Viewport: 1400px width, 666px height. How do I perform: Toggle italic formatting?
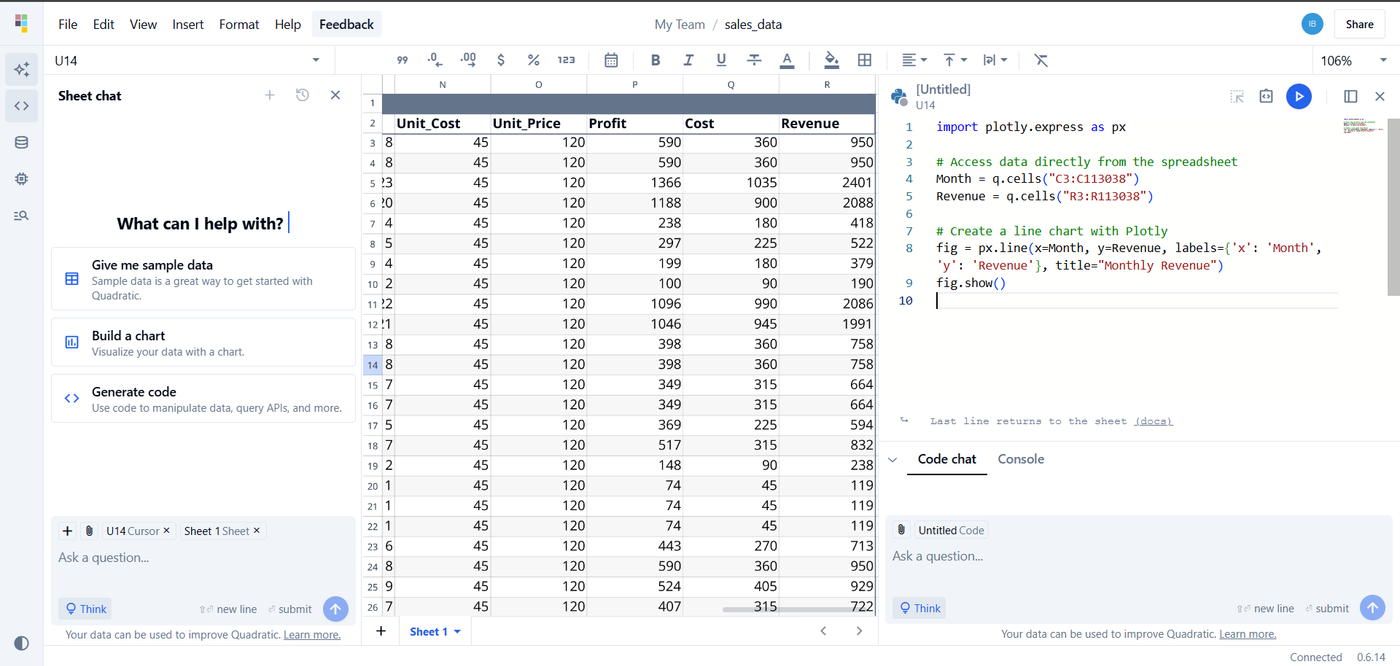(688, 60)
